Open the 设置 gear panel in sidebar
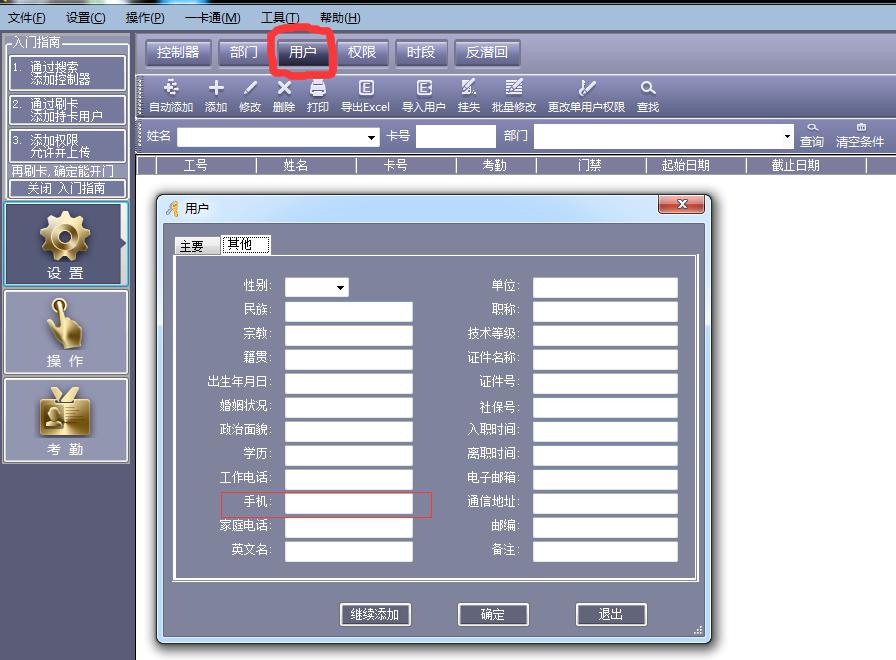896x660 pixels. pyautogui.click(x=66, y=244)
